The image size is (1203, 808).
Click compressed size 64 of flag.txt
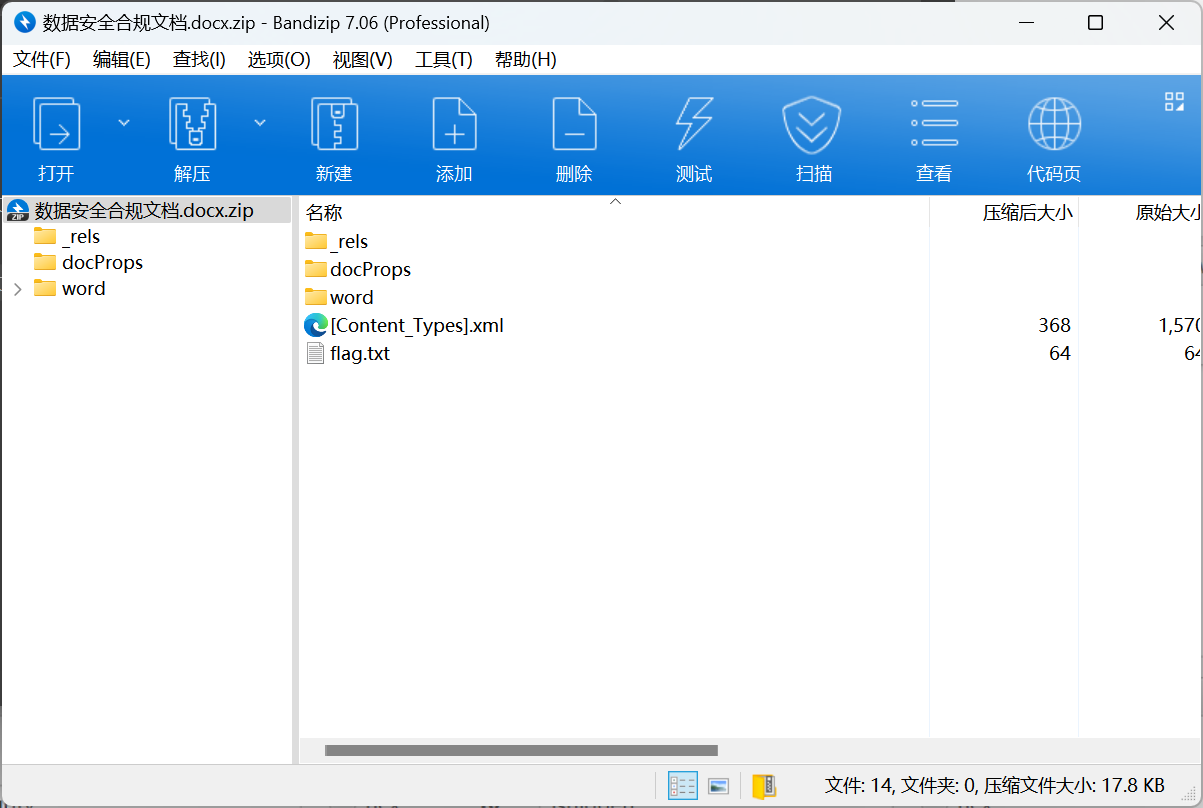1060,353
